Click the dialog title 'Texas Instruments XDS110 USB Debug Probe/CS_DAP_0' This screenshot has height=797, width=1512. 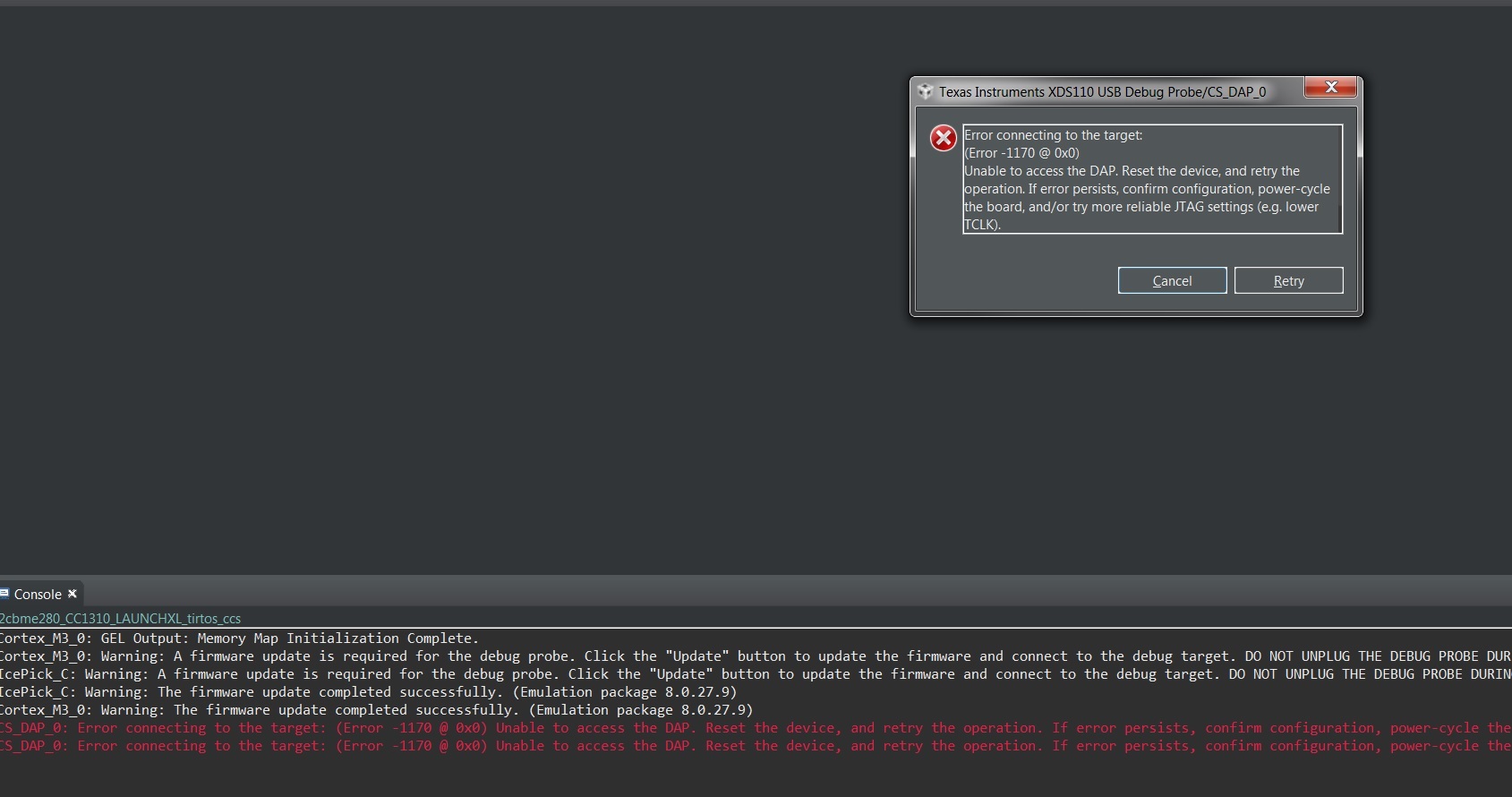point(1102,91)
